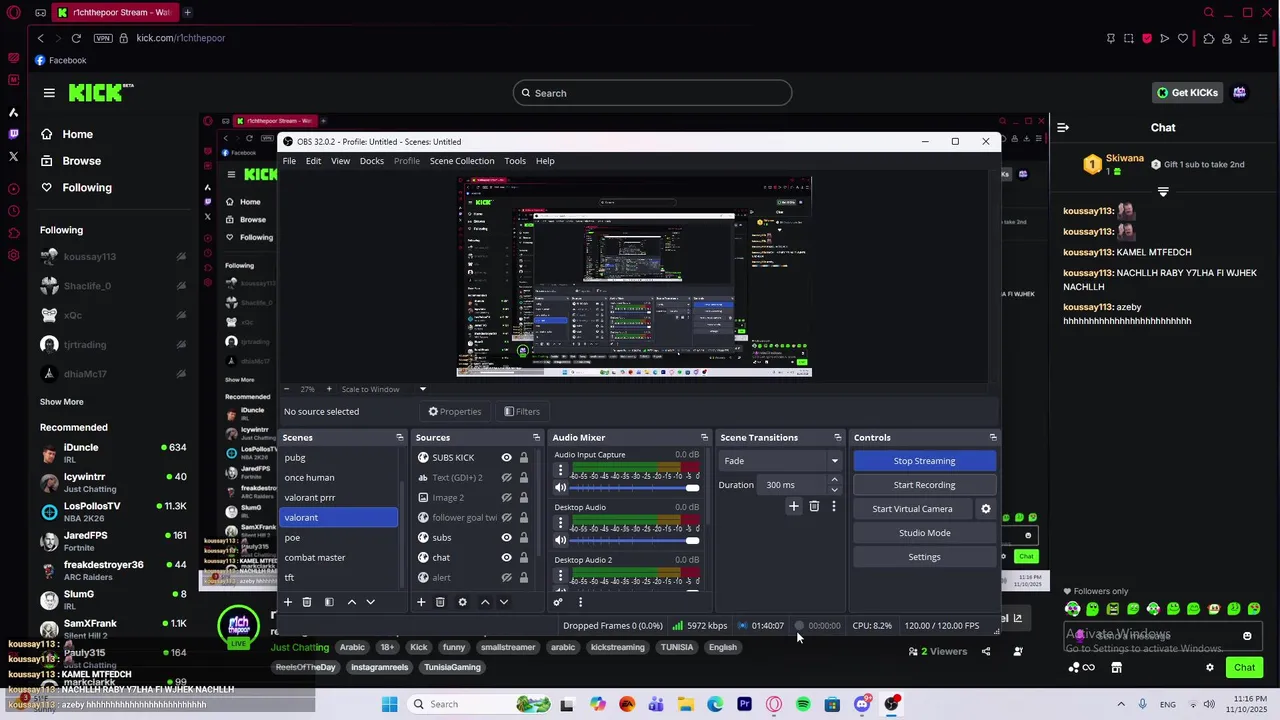Viewport: 1280px width, 720px height.
Task: Pop out the Controls dock panel
Action: [993, 437]
